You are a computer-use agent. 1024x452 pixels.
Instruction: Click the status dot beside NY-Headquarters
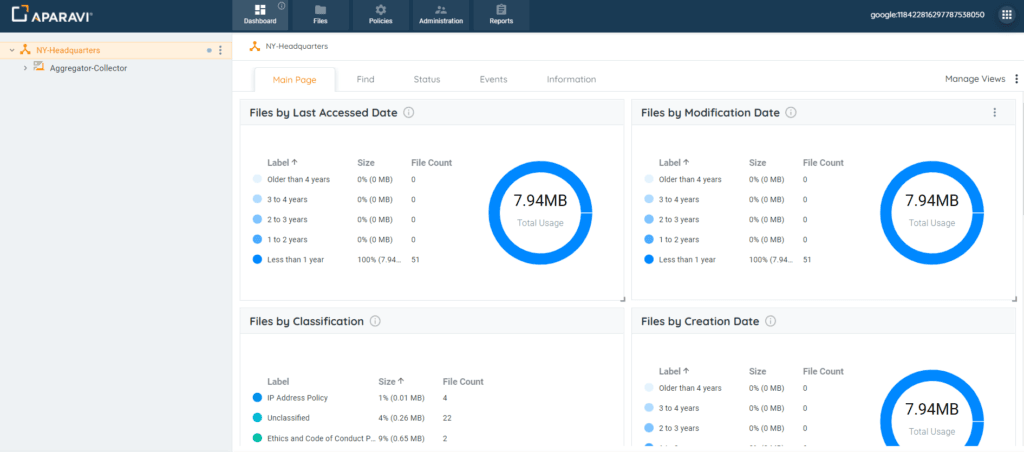(209, 50)
